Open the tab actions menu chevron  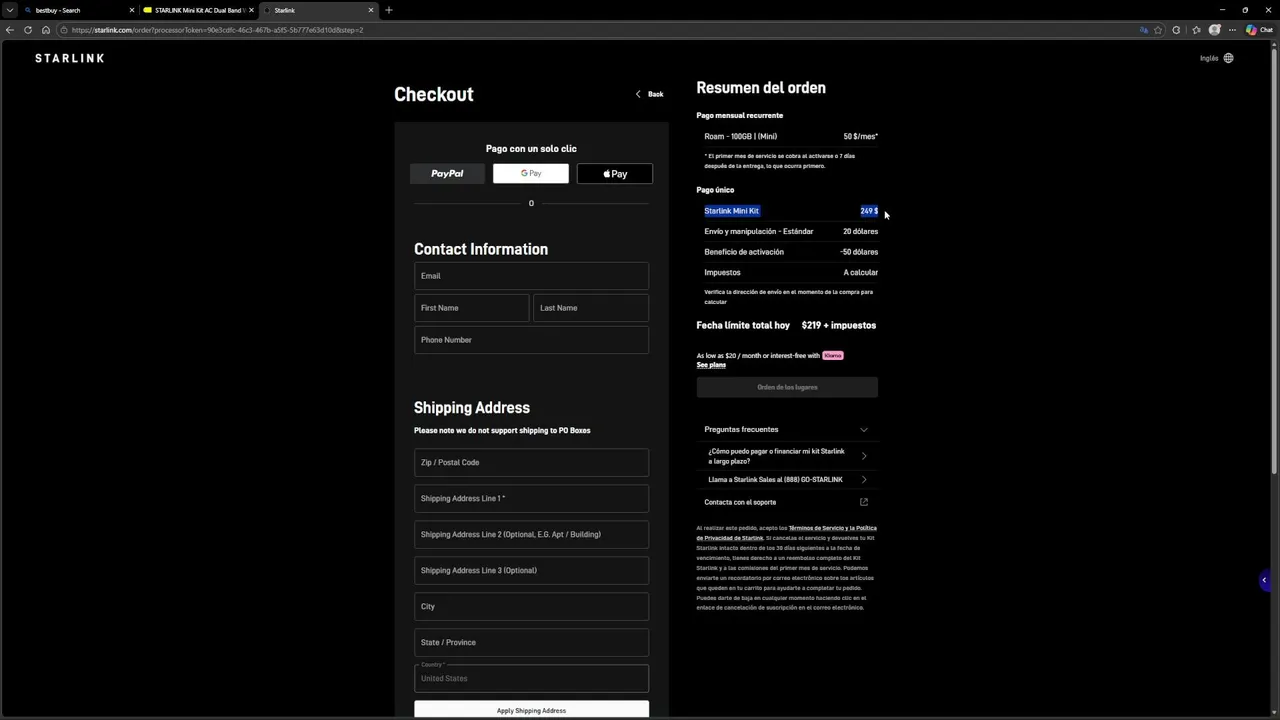coord(9,10)
